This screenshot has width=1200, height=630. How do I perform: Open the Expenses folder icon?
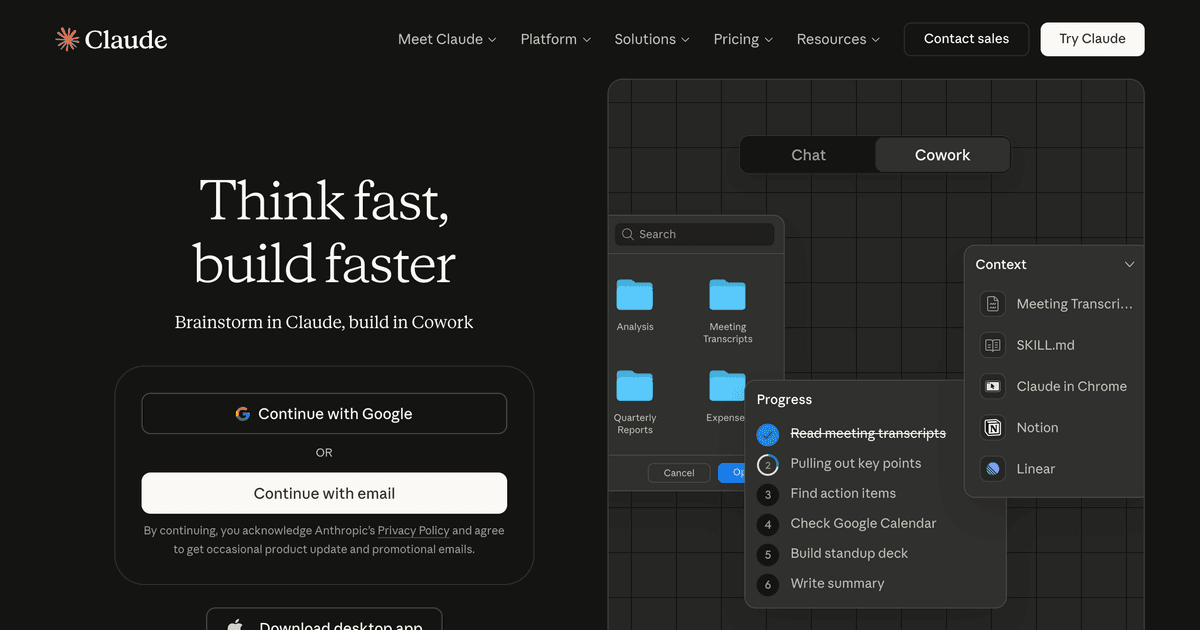tap(727, 386)
